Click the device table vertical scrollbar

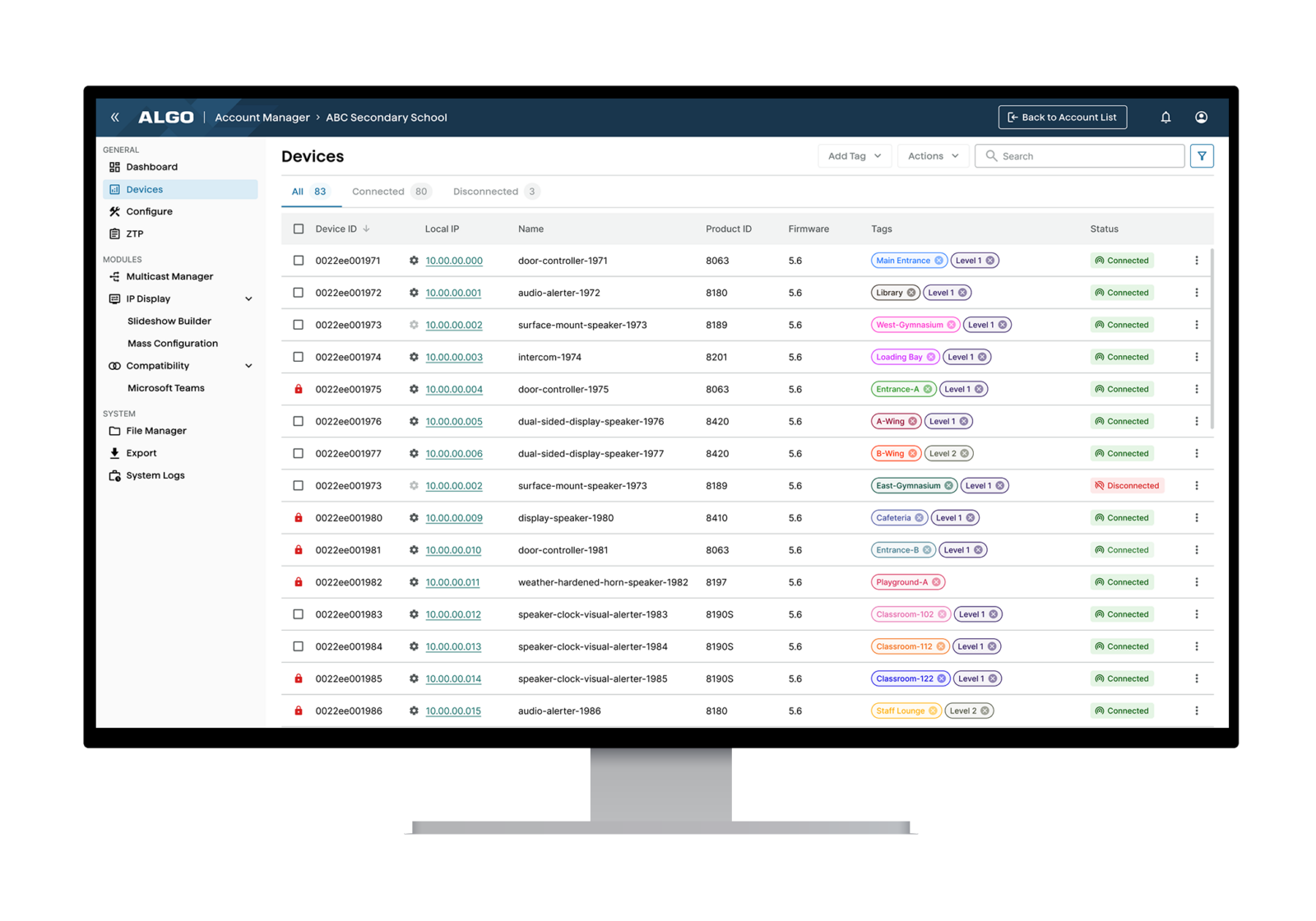1212,337
